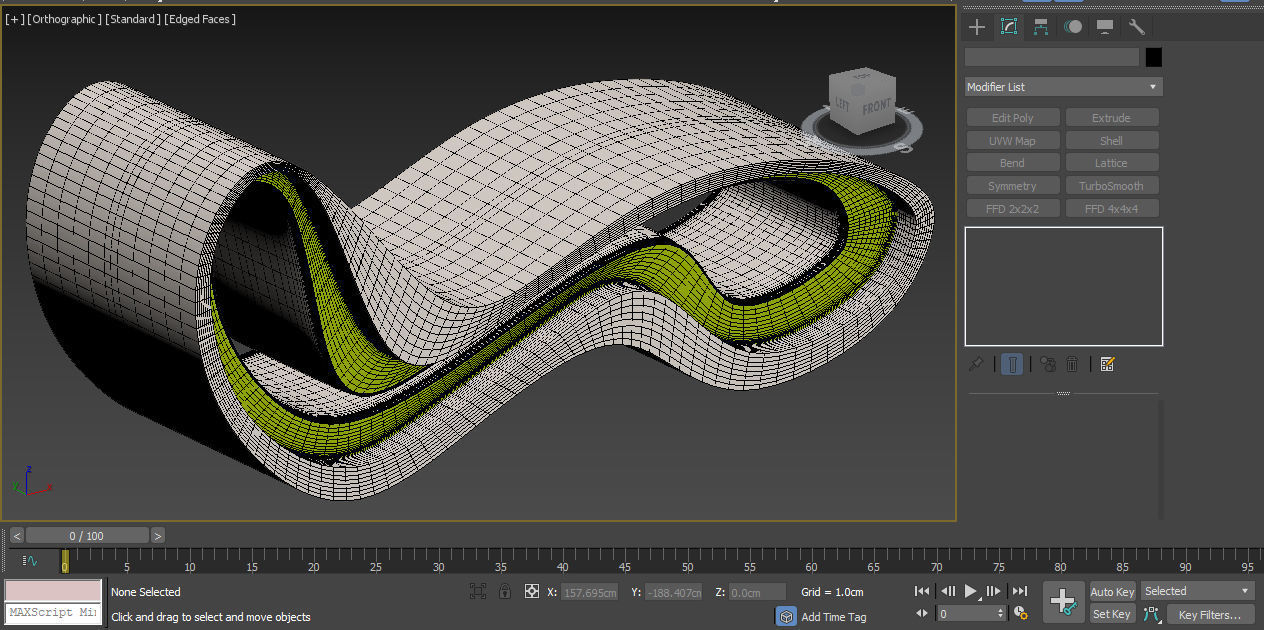Toggle Set Key mode
Image resolution: width=1264 pixels, height=630 pixels.
tap(1112, 614)
